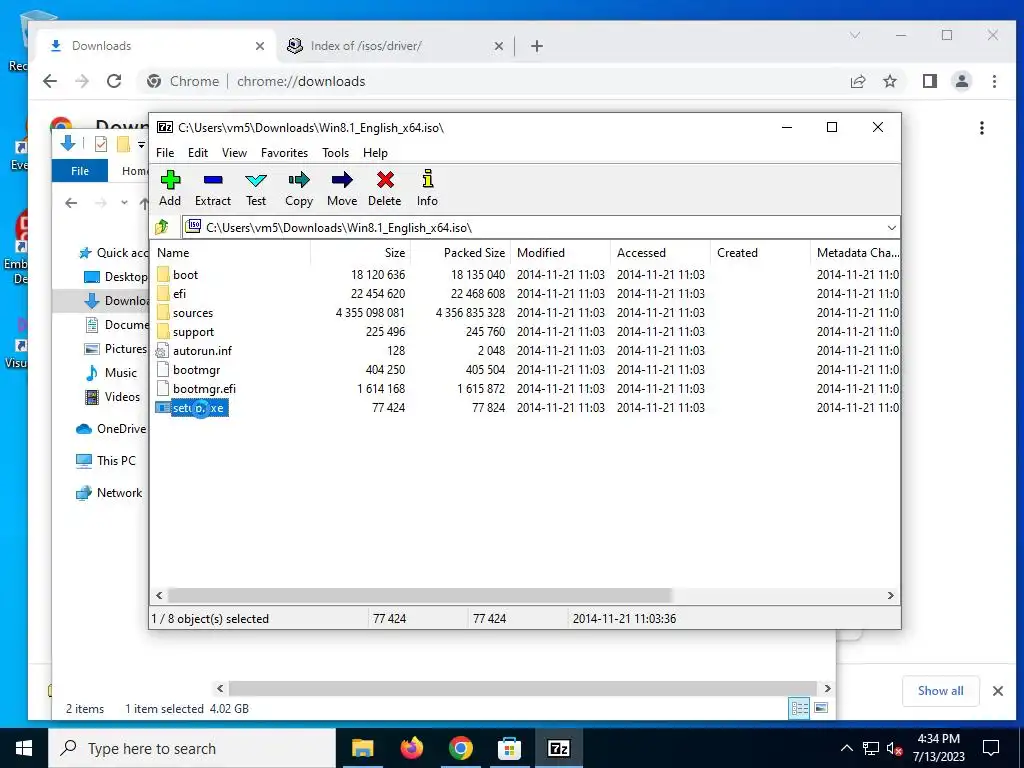Open the Info toolbar icon in 7-Zip
Screen dimensions: 1024x768
point(428,188)
